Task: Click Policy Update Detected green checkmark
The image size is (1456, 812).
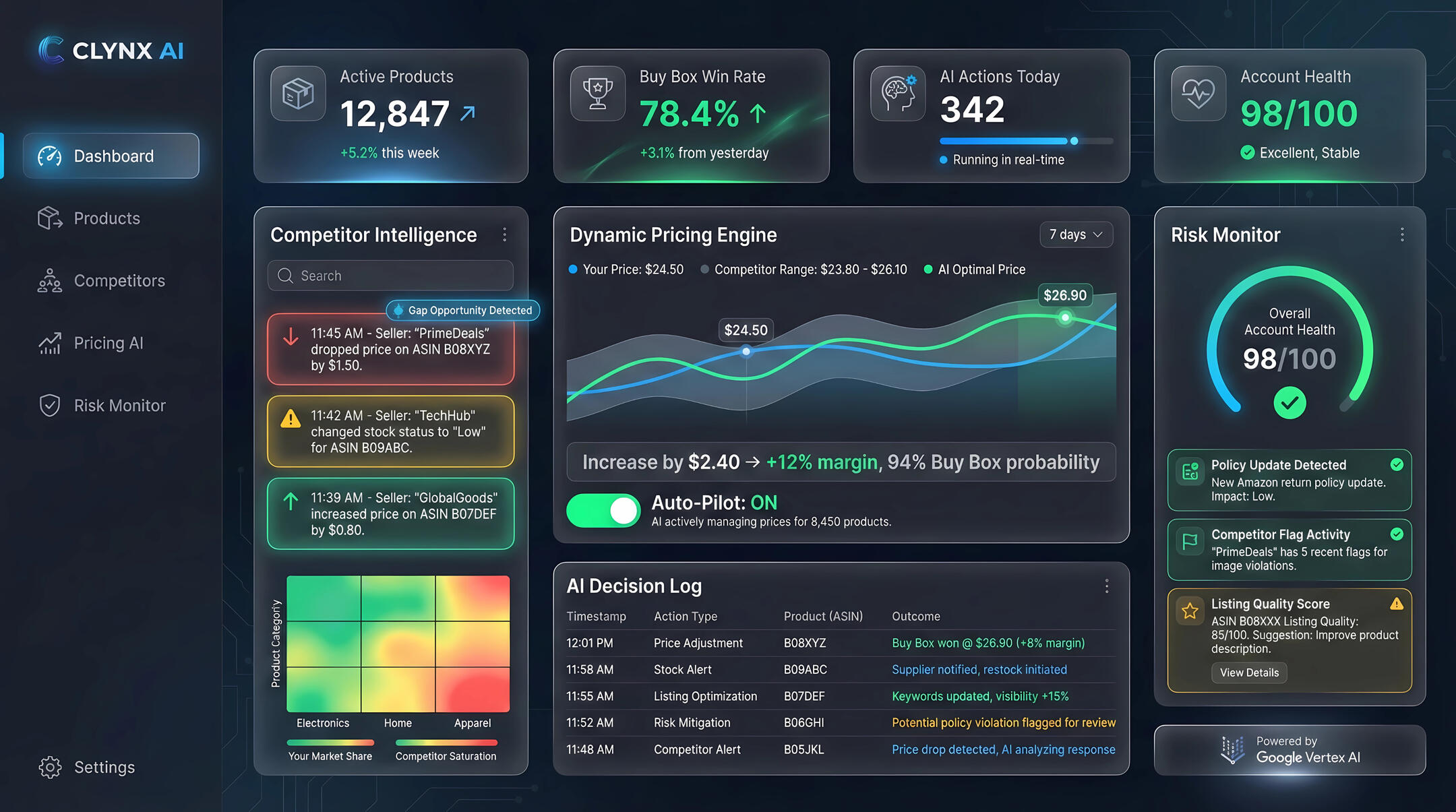Action: click(x=1397, y=464)
